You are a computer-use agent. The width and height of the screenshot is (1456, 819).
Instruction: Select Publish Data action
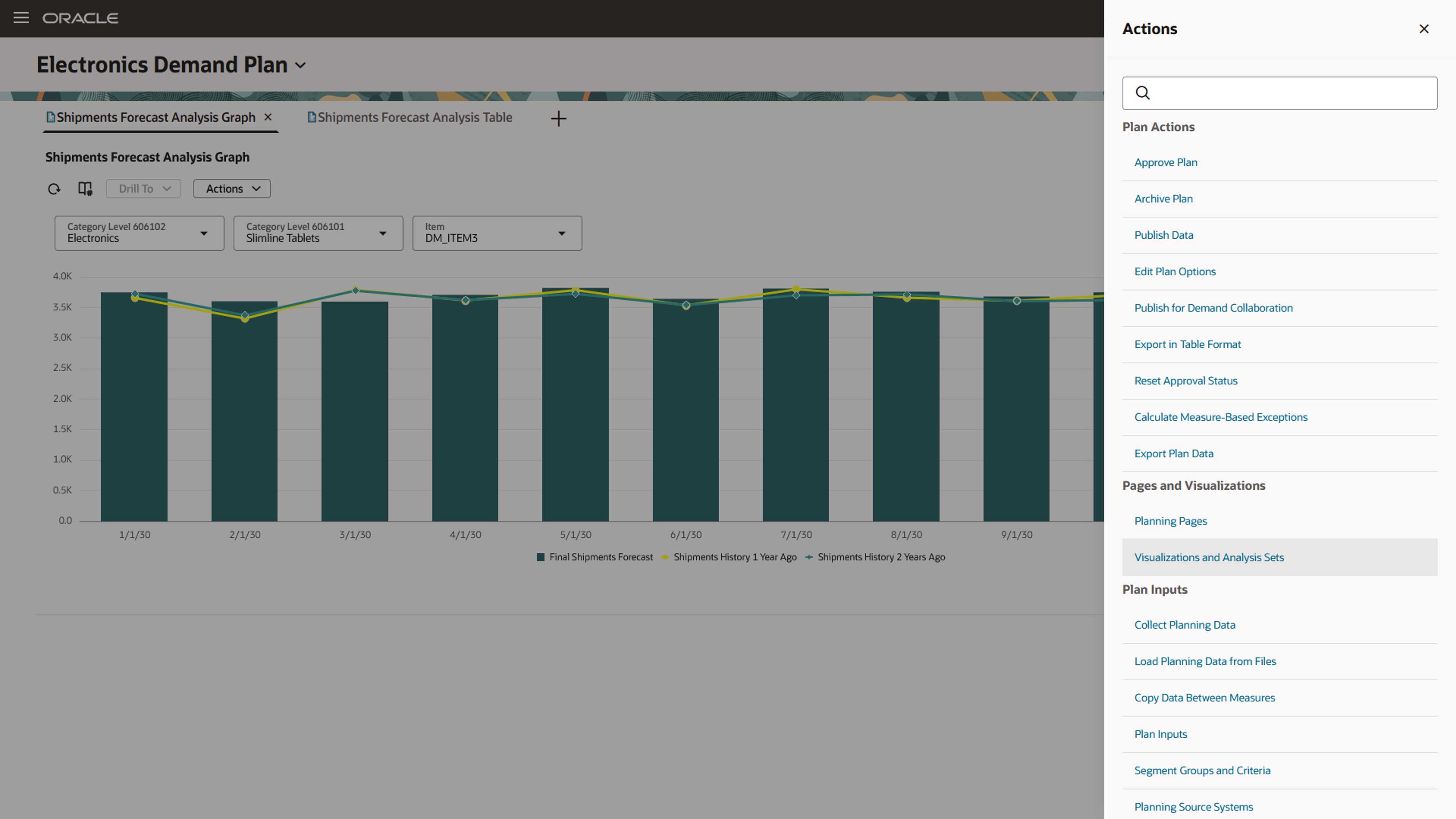click(x=1164, y=235)
